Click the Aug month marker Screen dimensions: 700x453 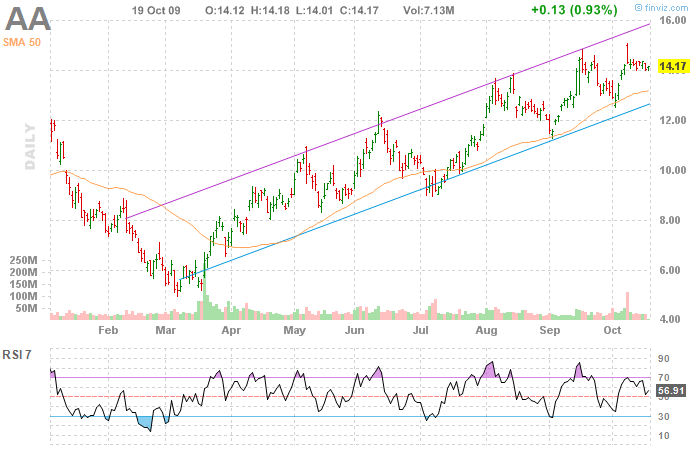(x=487, y=329)
